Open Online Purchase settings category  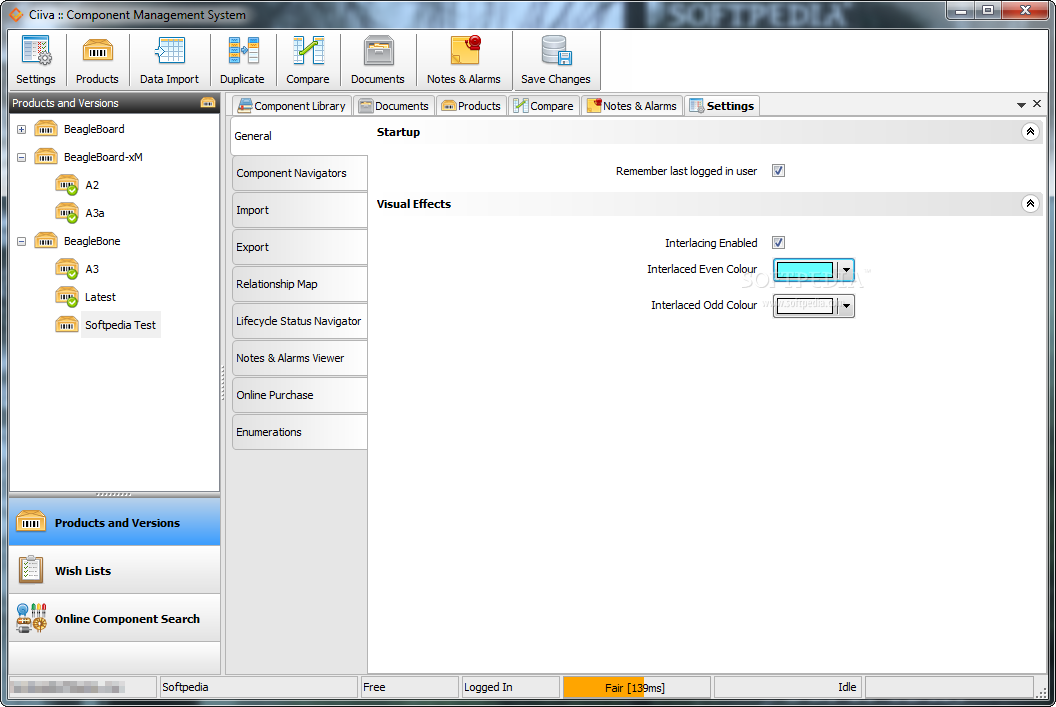(x=300, y=395)
